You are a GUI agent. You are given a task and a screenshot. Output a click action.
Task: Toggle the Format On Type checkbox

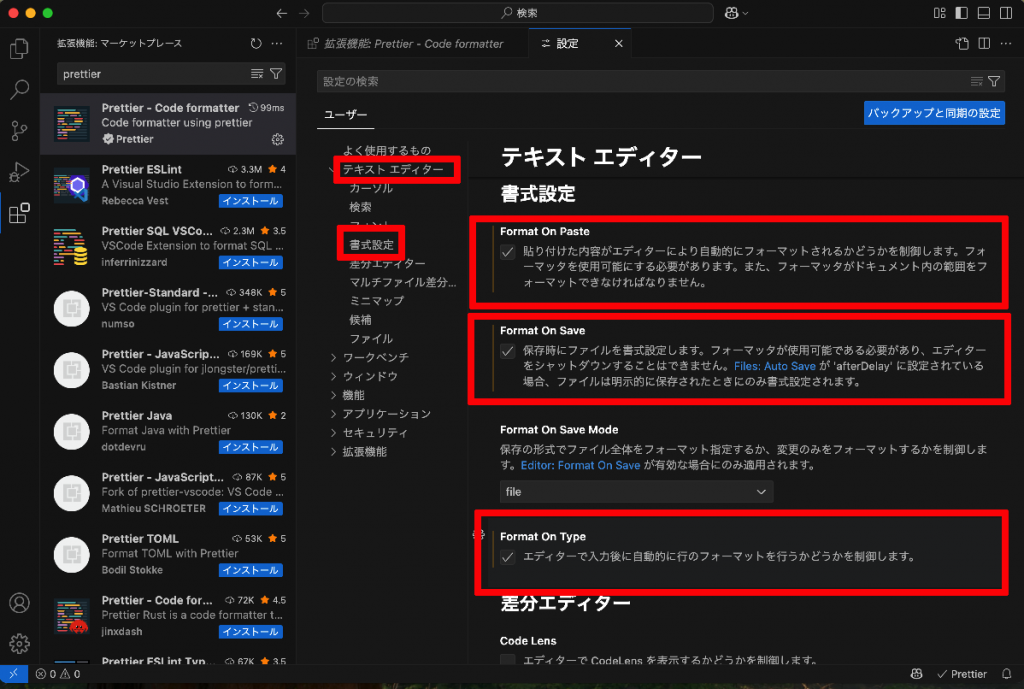click(x=507, y=557)
